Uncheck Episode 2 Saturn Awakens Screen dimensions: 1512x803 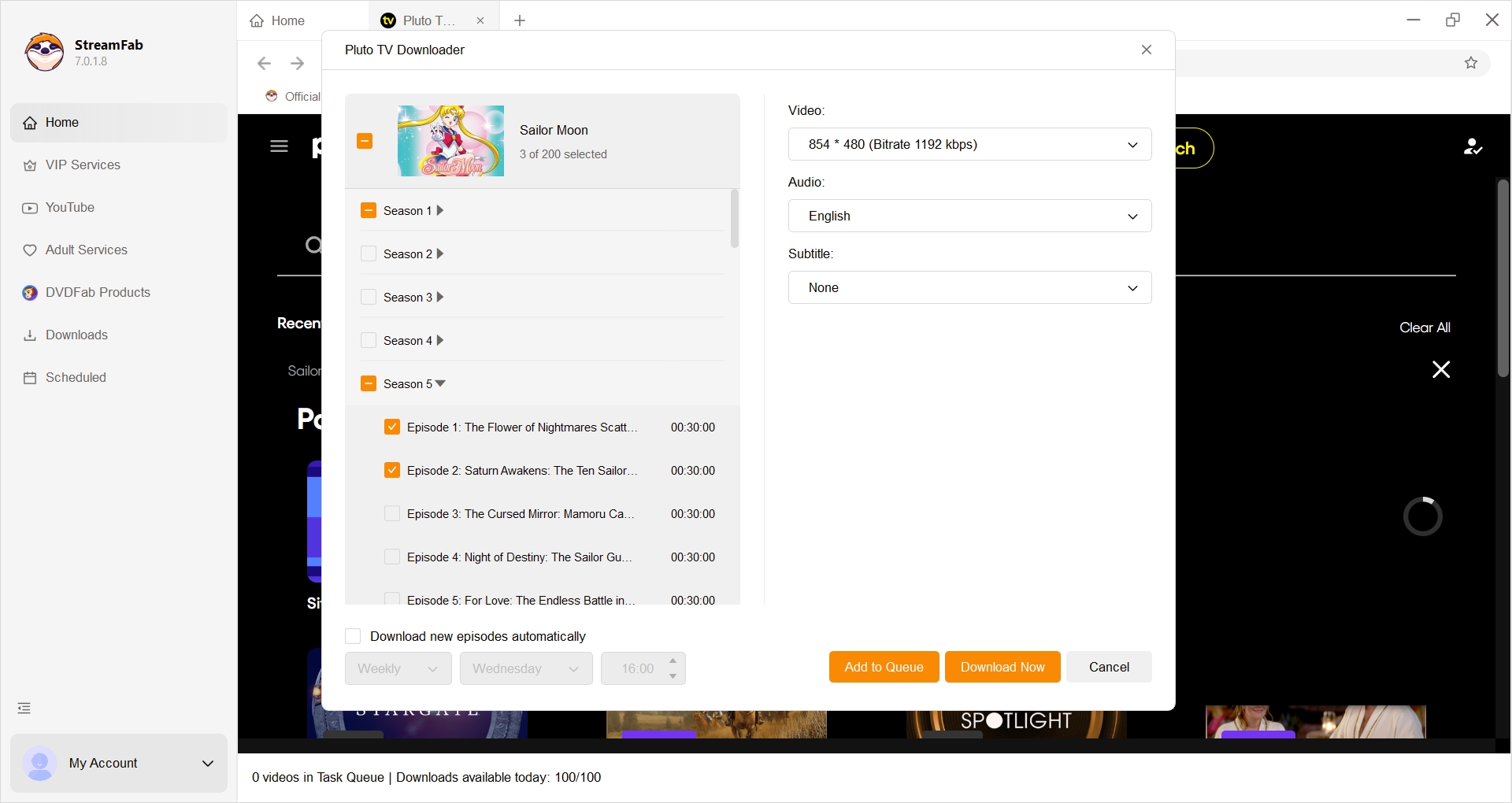(392, 470)
